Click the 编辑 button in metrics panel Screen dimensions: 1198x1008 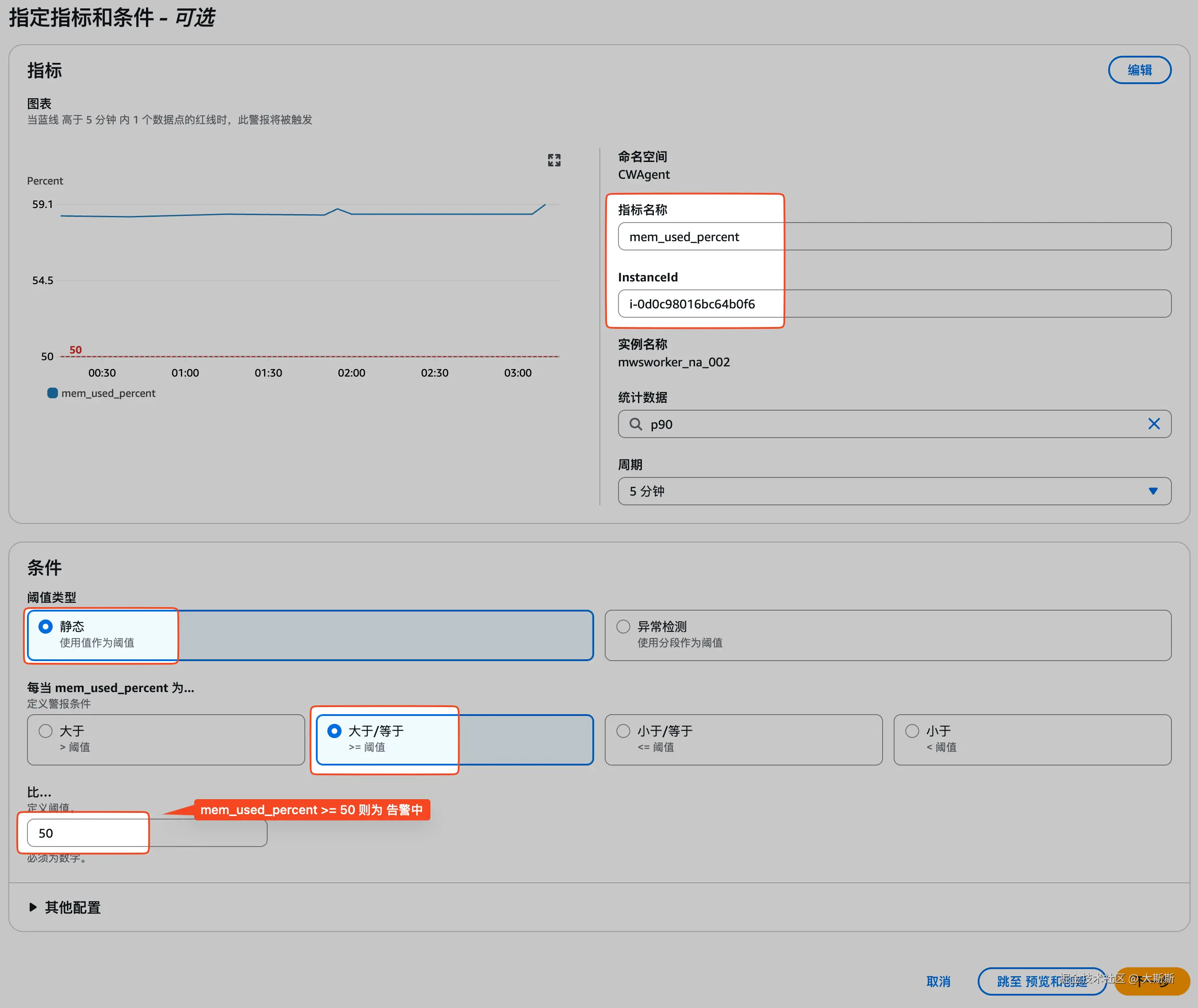coord(1139,70)
